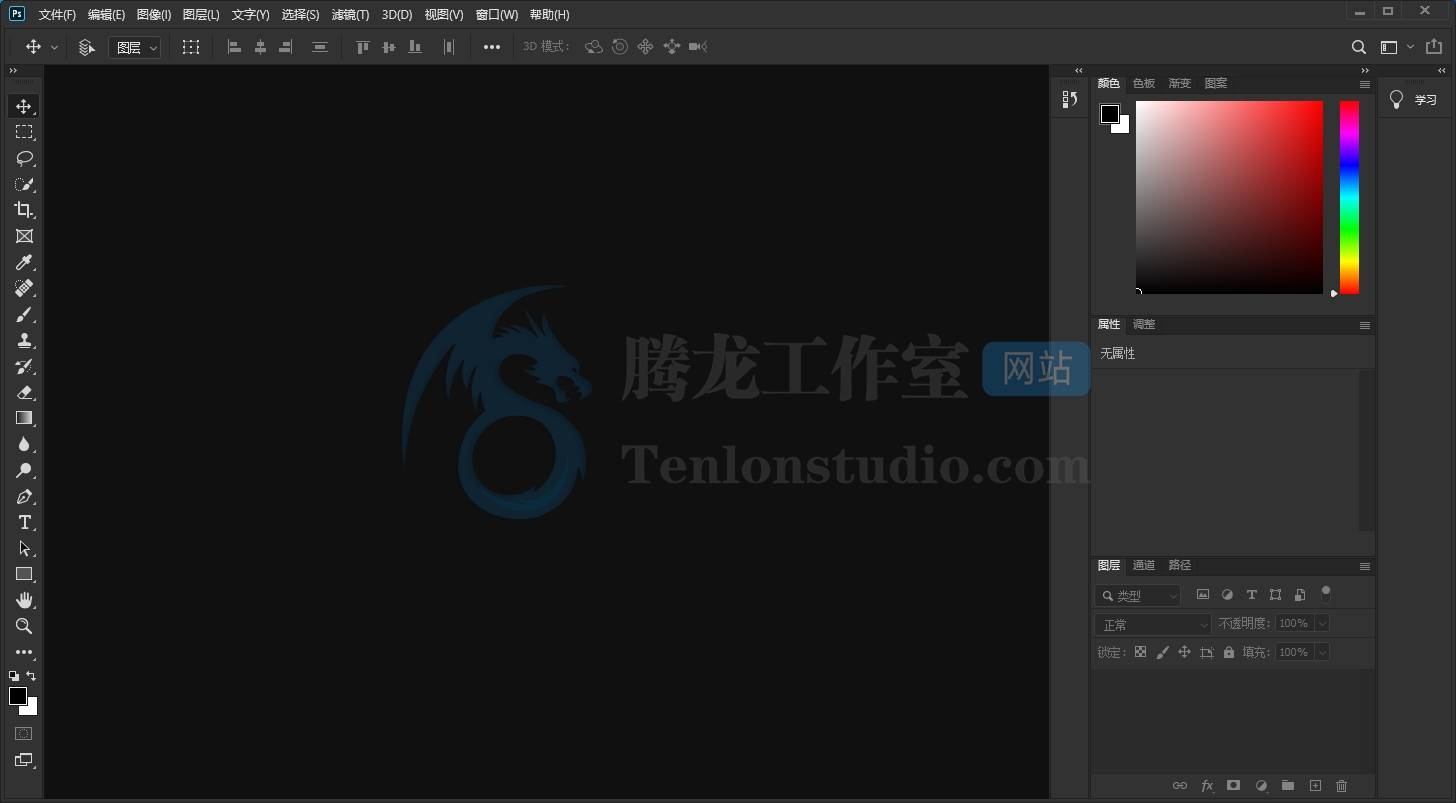Toggle auto-select layer option
Image resolution: width=1456 pixels, height=803 pixels.
point(87,47)
